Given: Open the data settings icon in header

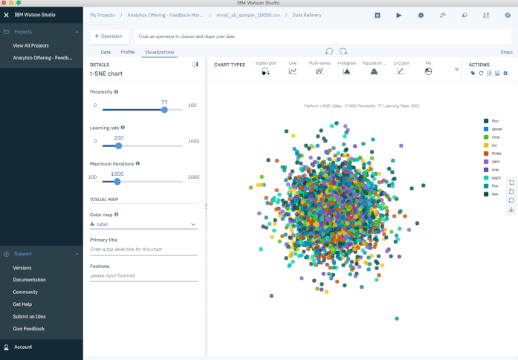Looking at the screenshot, I should click(486, 15).
